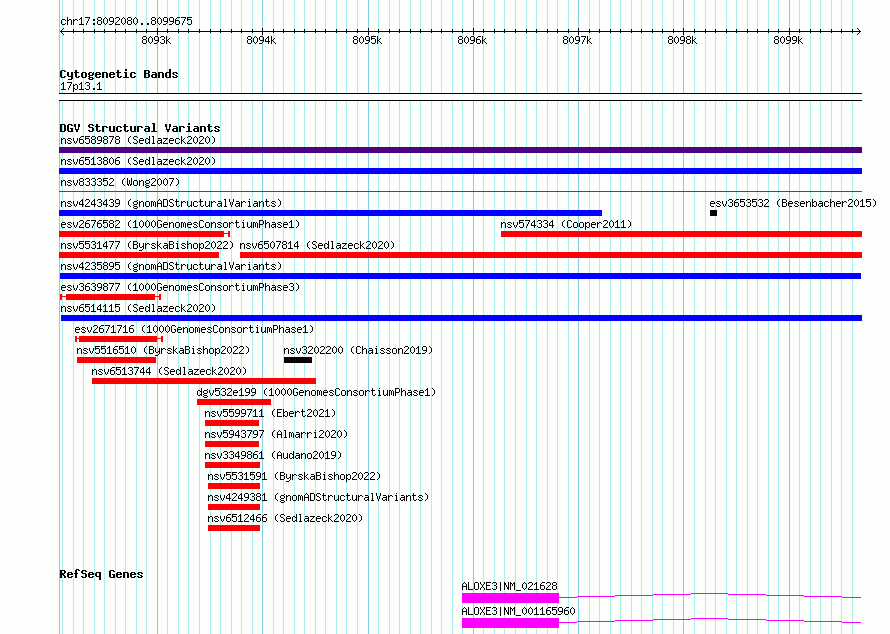Click the DGV Structural Variants track title
The width and height of the screenshot is (890, 634).
click(140, 128)
